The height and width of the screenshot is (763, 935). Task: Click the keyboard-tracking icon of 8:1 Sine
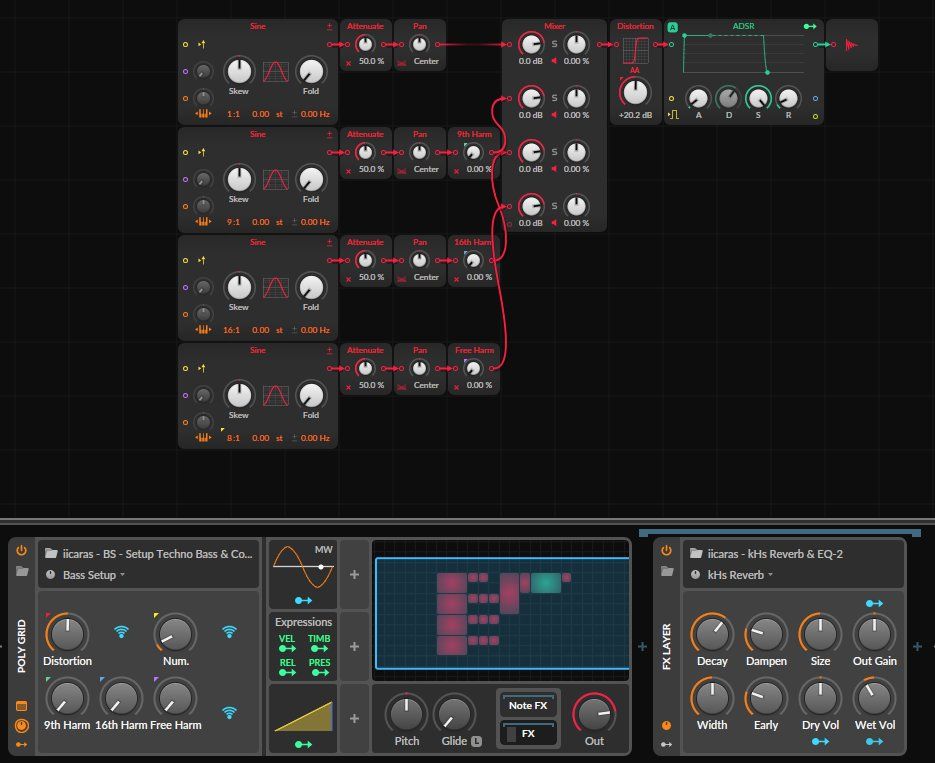click(x=203, y=438)
